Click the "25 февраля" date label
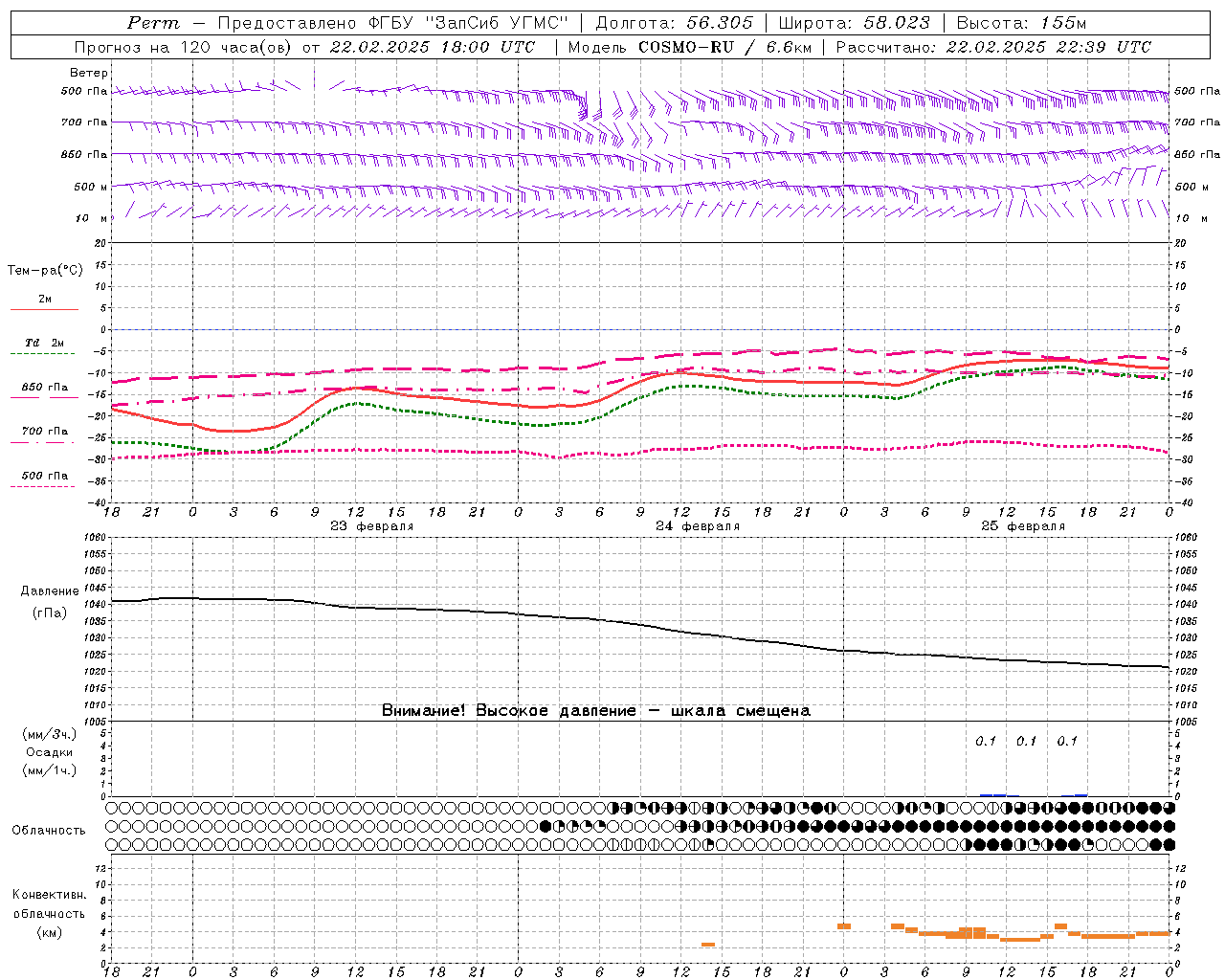 (1023, 526)
